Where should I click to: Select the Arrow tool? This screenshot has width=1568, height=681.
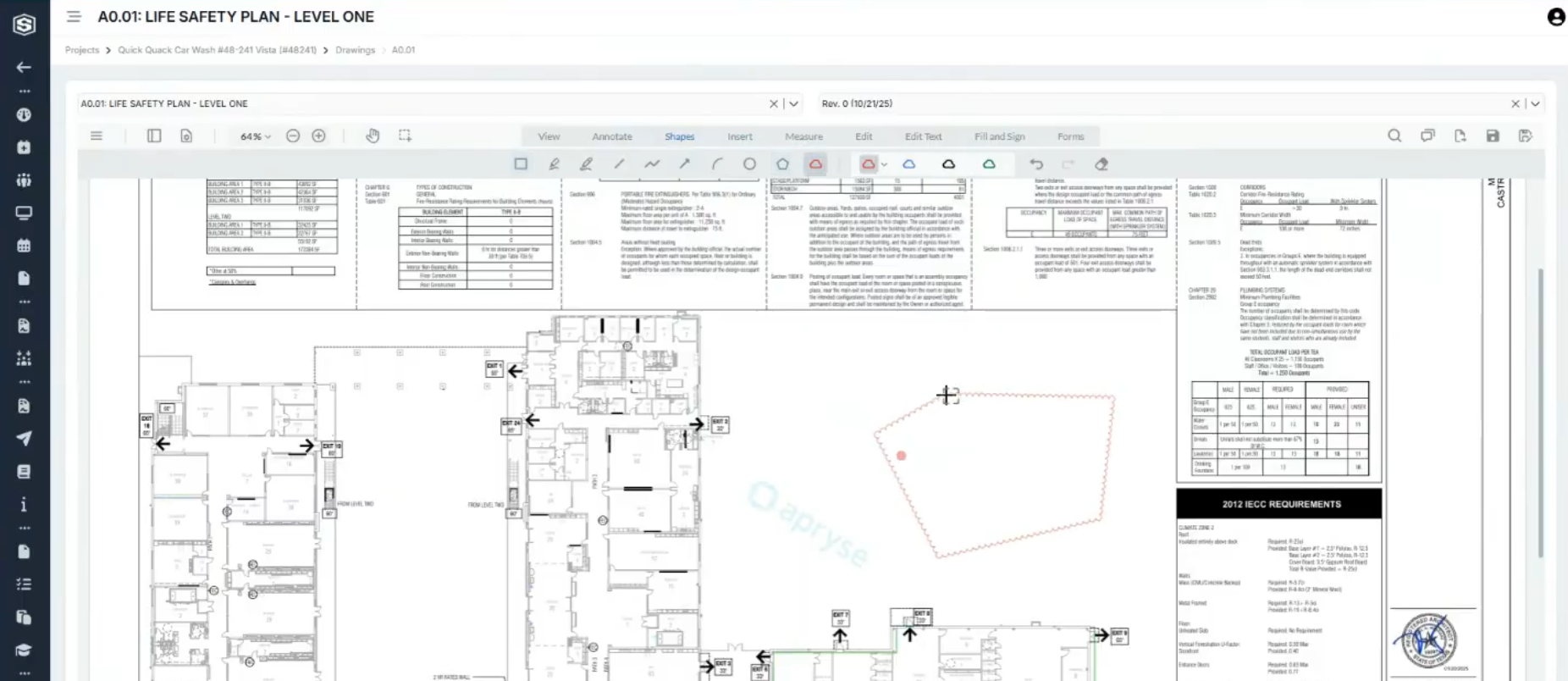(684, 164)
